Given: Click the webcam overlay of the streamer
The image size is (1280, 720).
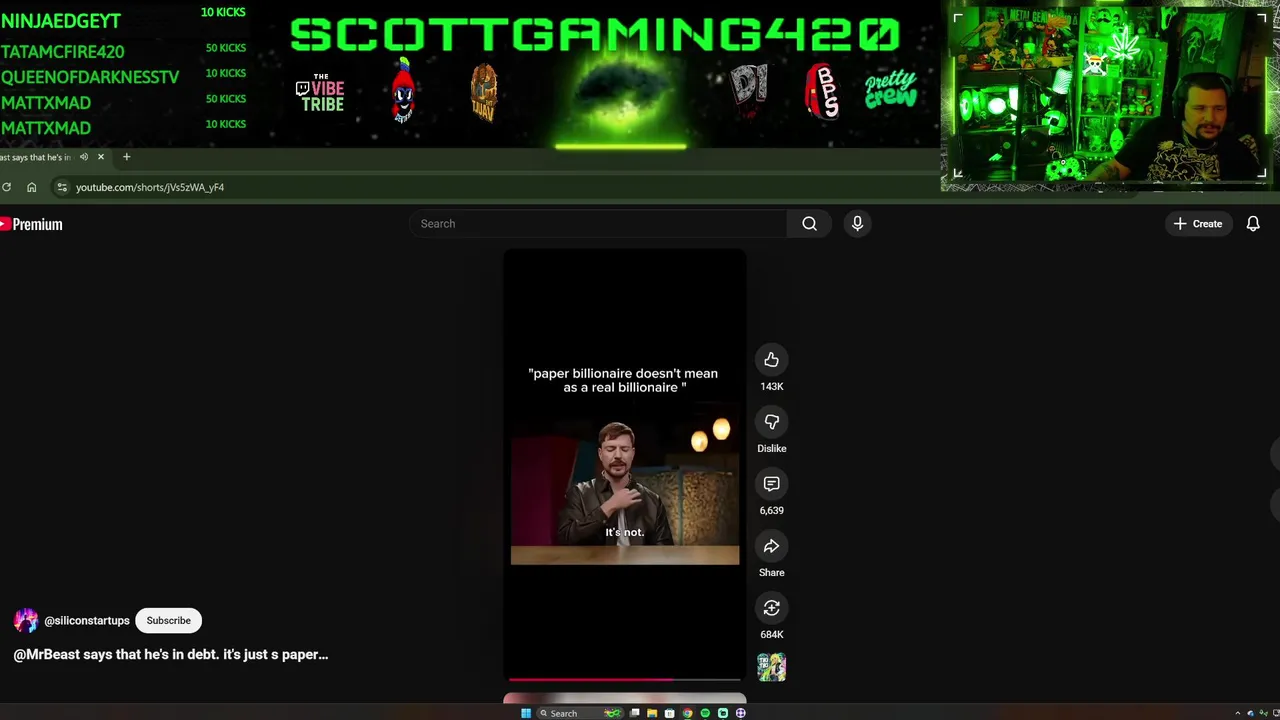Looking at the screenshot, I should [1108, 95].
